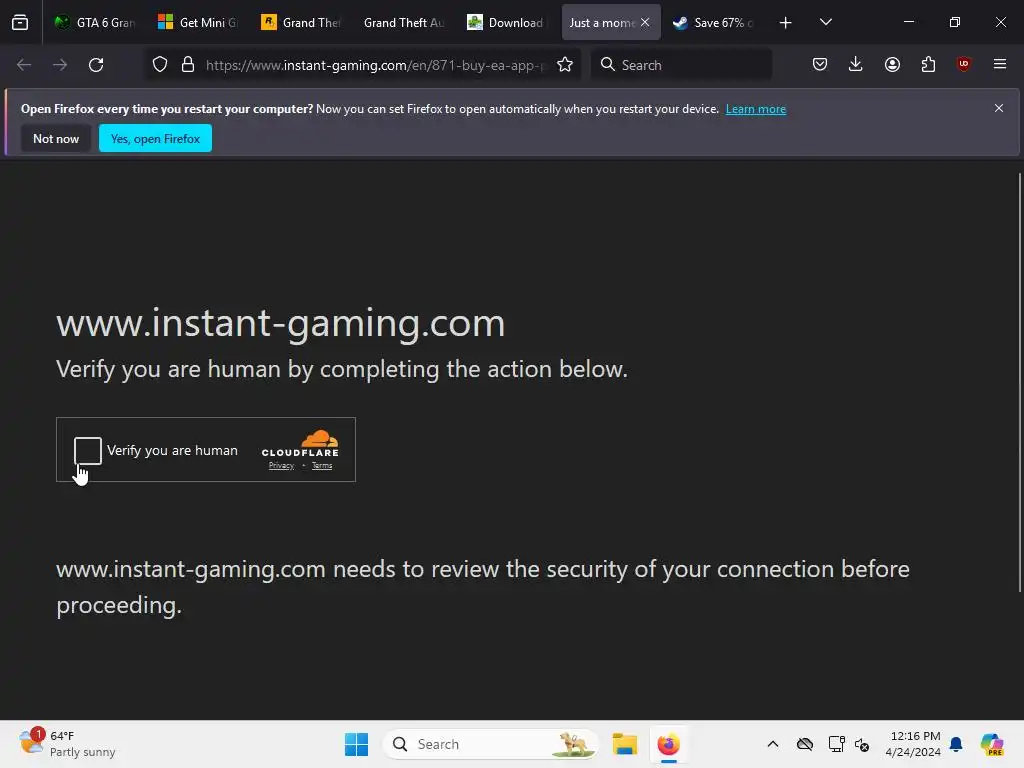
Task: Open the Cloudflare Terms link
Action: tap(322, 466)
